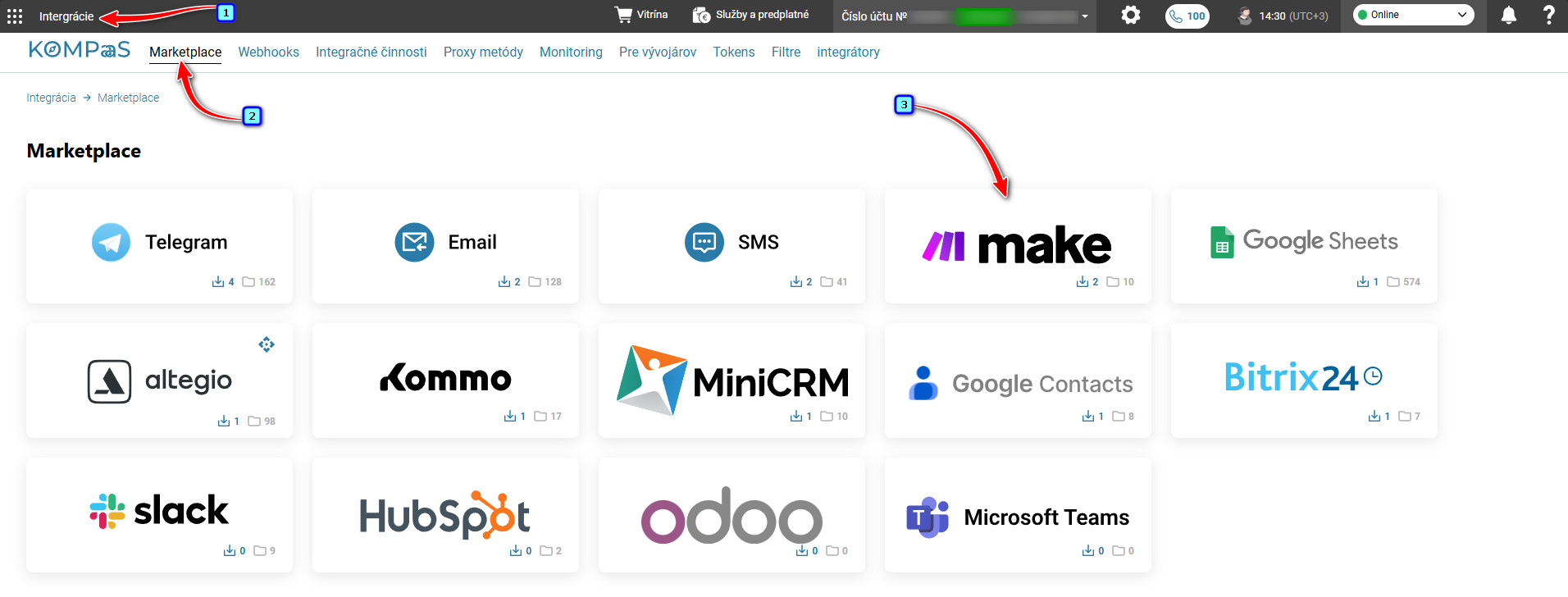Open Služby a predplatné wallet icon
This screenshot has height=597, width=1568.
701,15
